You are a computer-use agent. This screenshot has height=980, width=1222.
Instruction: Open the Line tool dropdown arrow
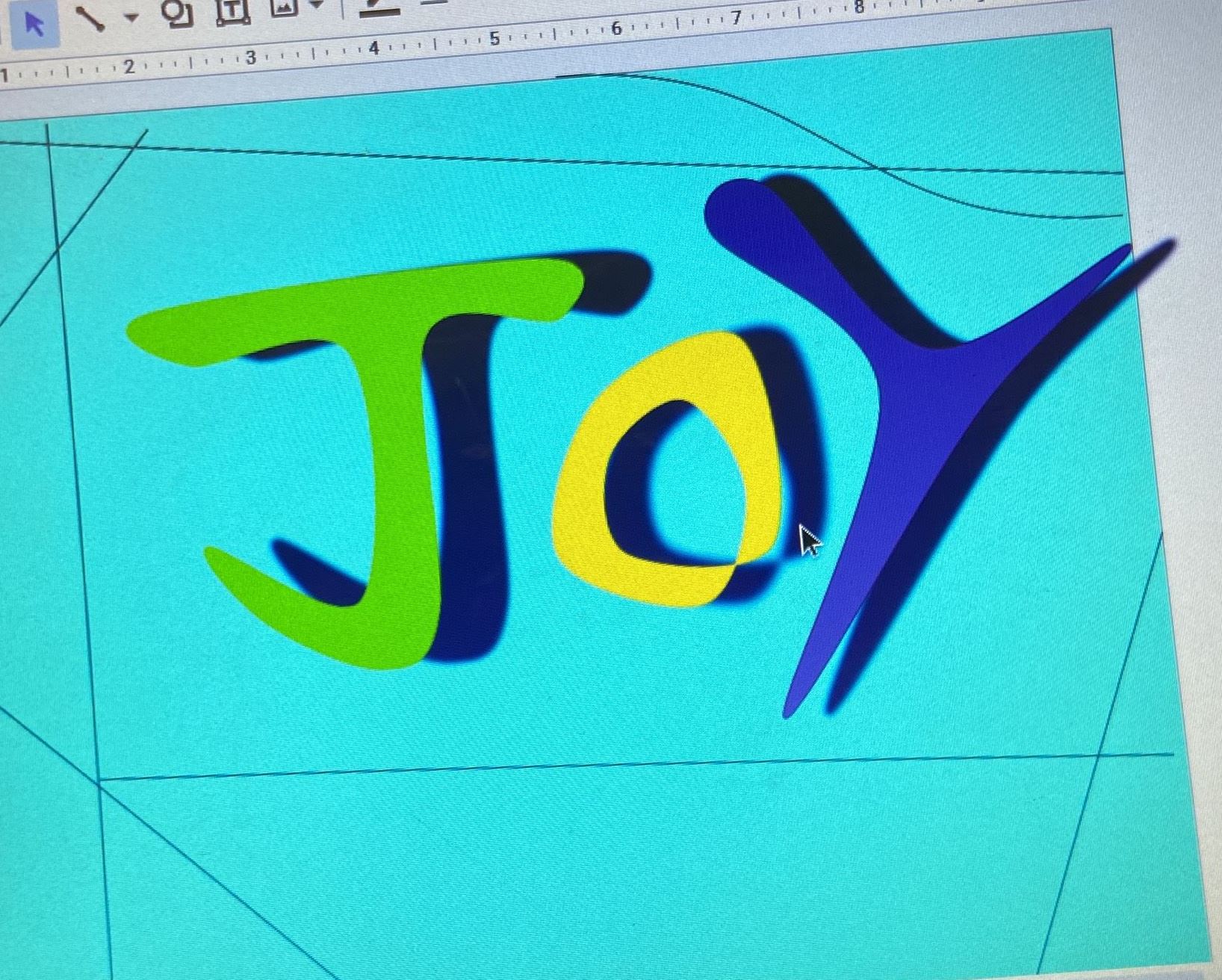[x=131, y=16]
